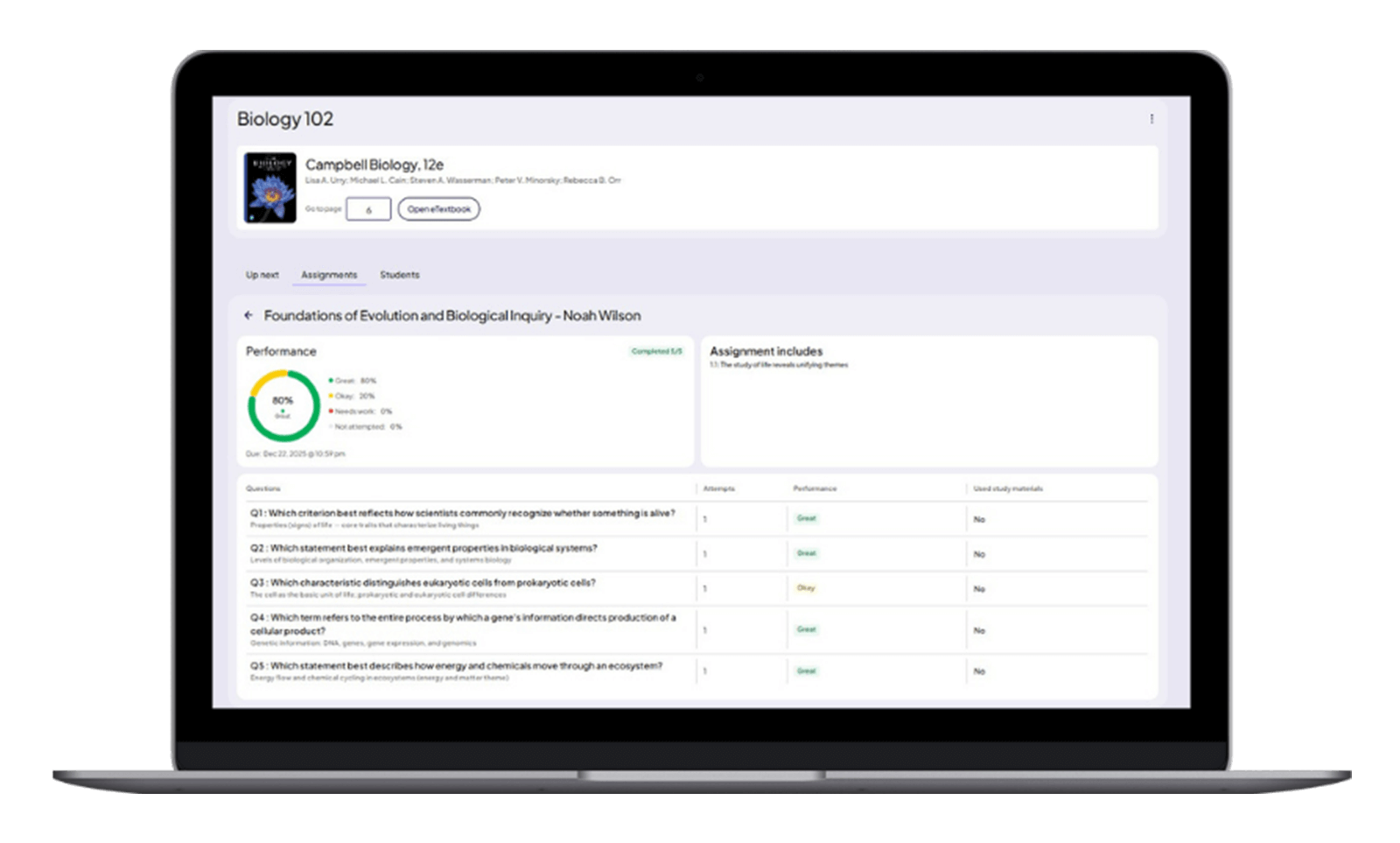Click the red Needs work legend dot
1400x843 pixels.
tap(331, 411)
